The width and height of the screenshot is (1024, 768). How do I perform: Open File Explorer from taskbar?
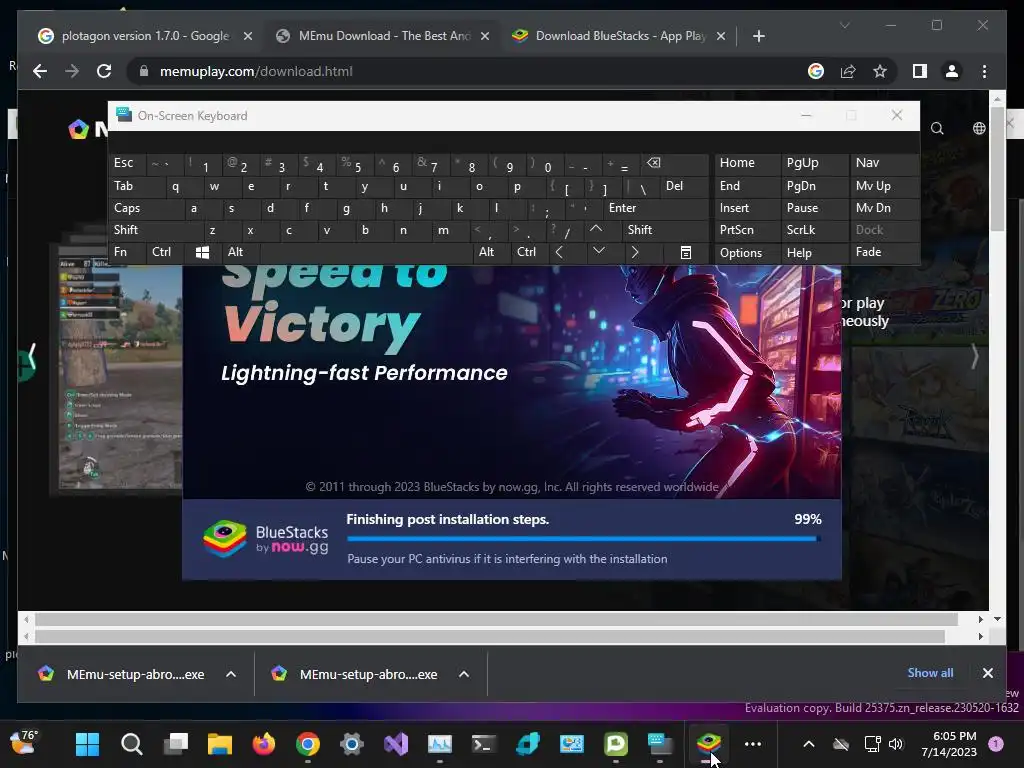[219, 744]
